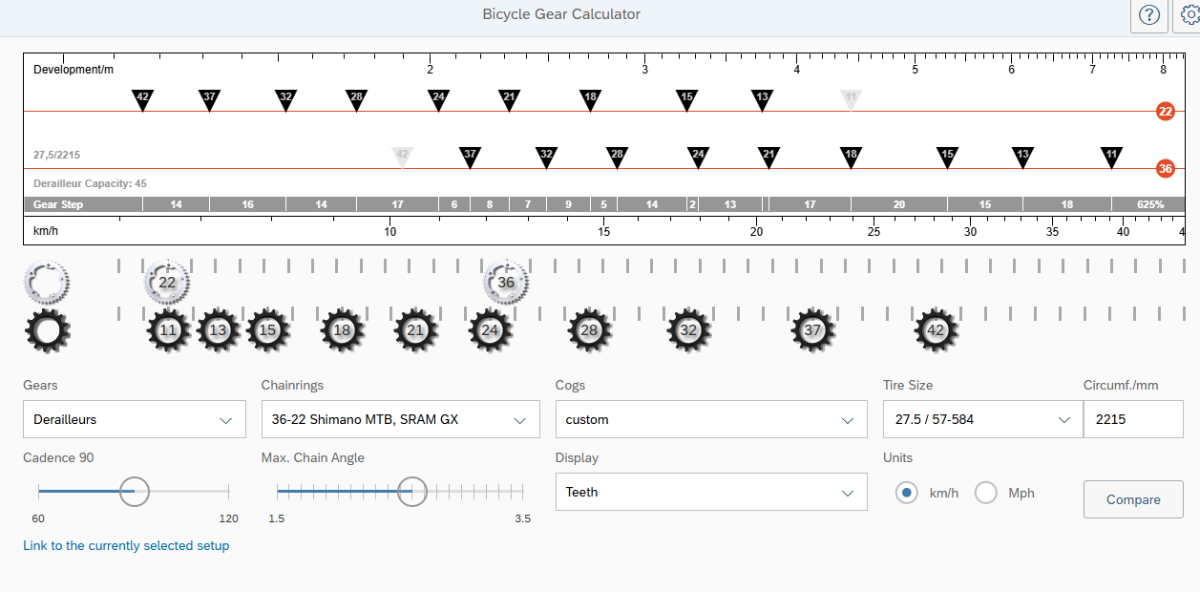Click the 42-tooth cog sprocket

point(936,330)
